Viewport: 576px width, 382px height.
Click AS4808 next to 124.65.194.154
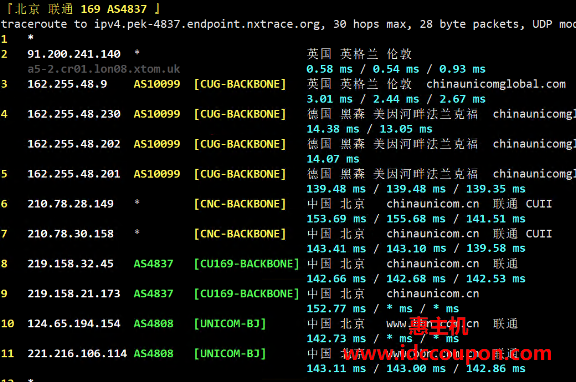click(153, 324)
